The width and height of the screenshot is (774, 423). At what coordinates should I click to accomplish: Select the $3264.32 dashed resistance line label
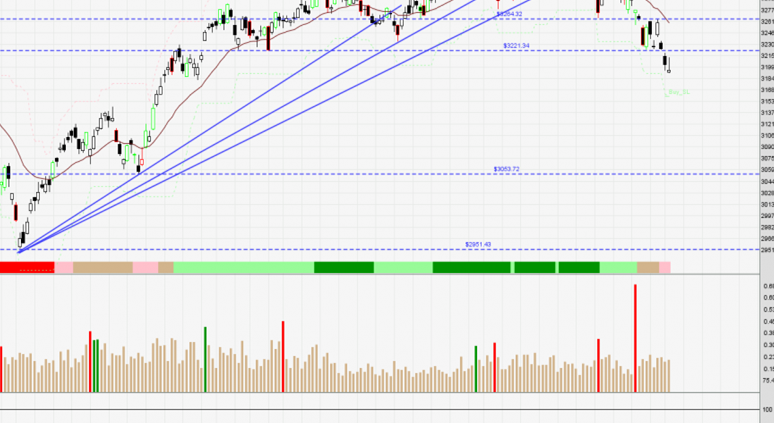509,14
